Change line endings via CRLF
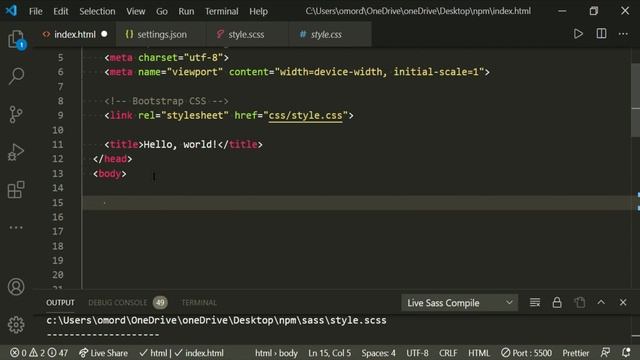 pyautogui.click(x=448, y=353)
